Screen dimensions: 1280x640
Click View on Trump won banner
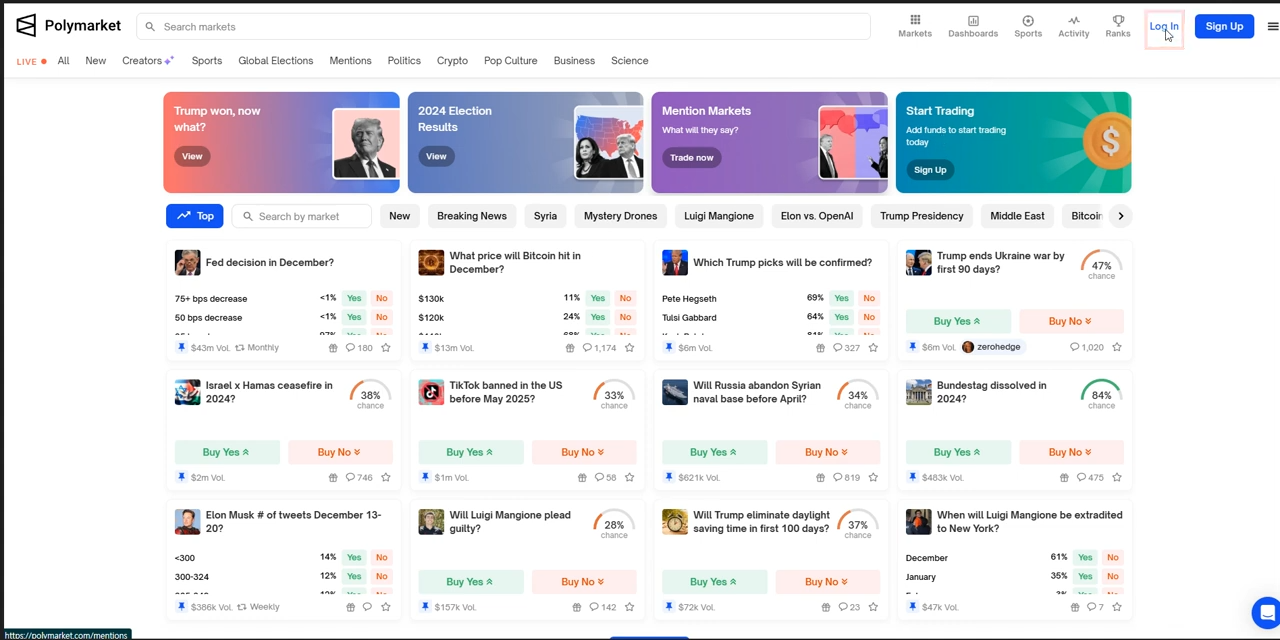[x=192, y=156]
